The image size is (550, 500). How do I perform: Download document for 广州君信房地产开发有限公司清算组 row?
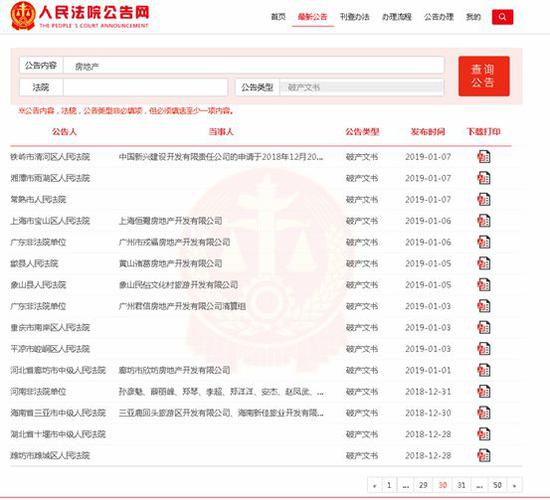click(x=484, y=306)
